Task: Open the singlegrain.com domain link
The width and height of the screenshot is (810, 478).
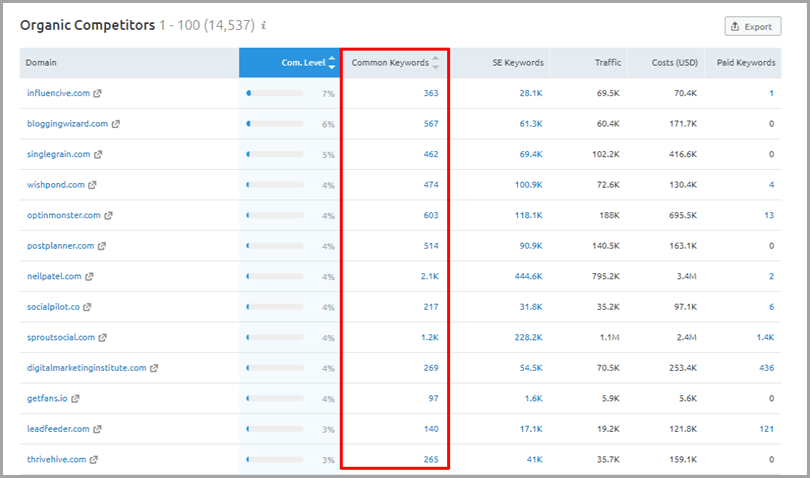Action: (x=59, y=154)
